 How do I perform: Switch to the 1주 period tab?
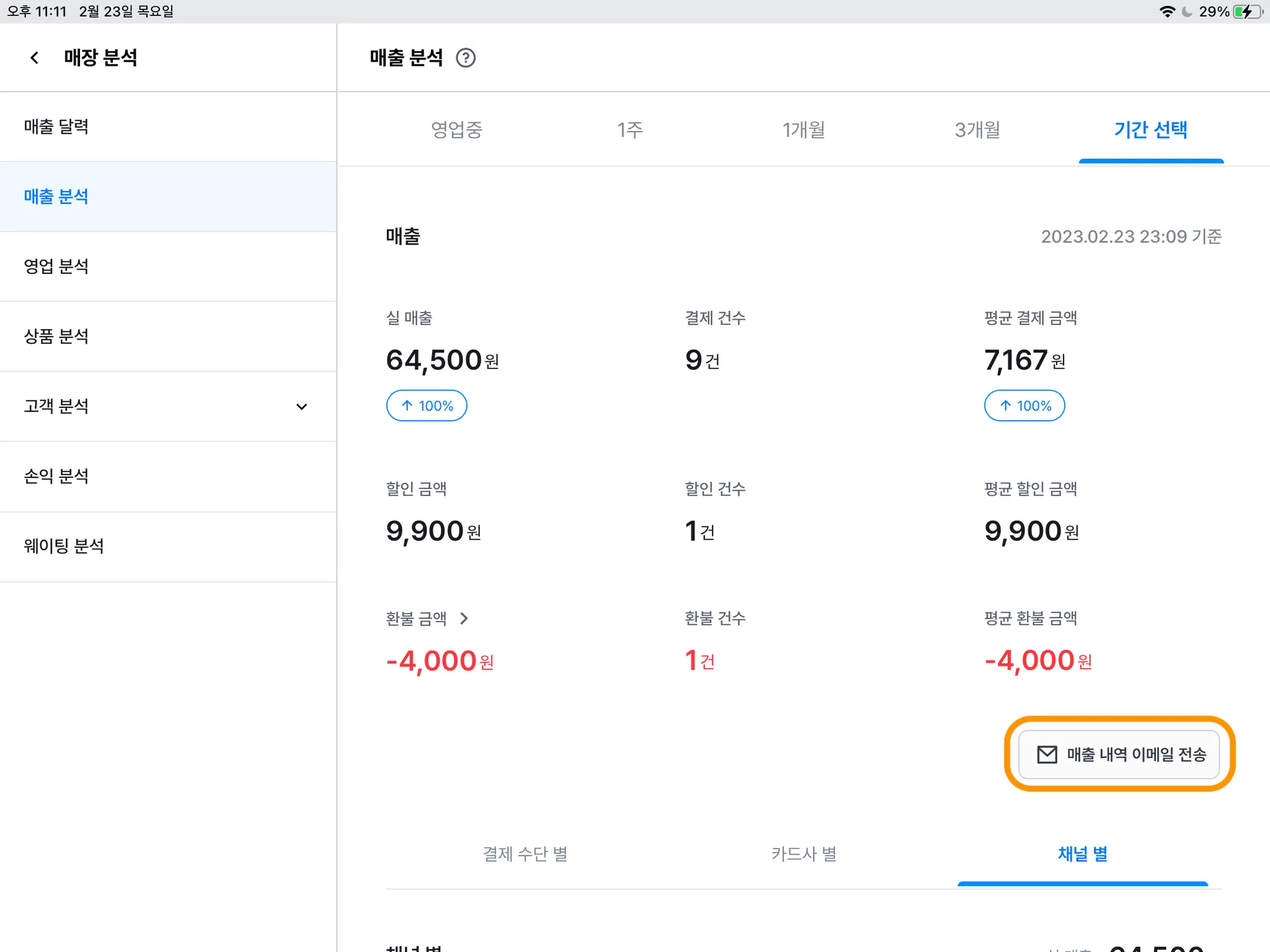(x=629, y=130)
